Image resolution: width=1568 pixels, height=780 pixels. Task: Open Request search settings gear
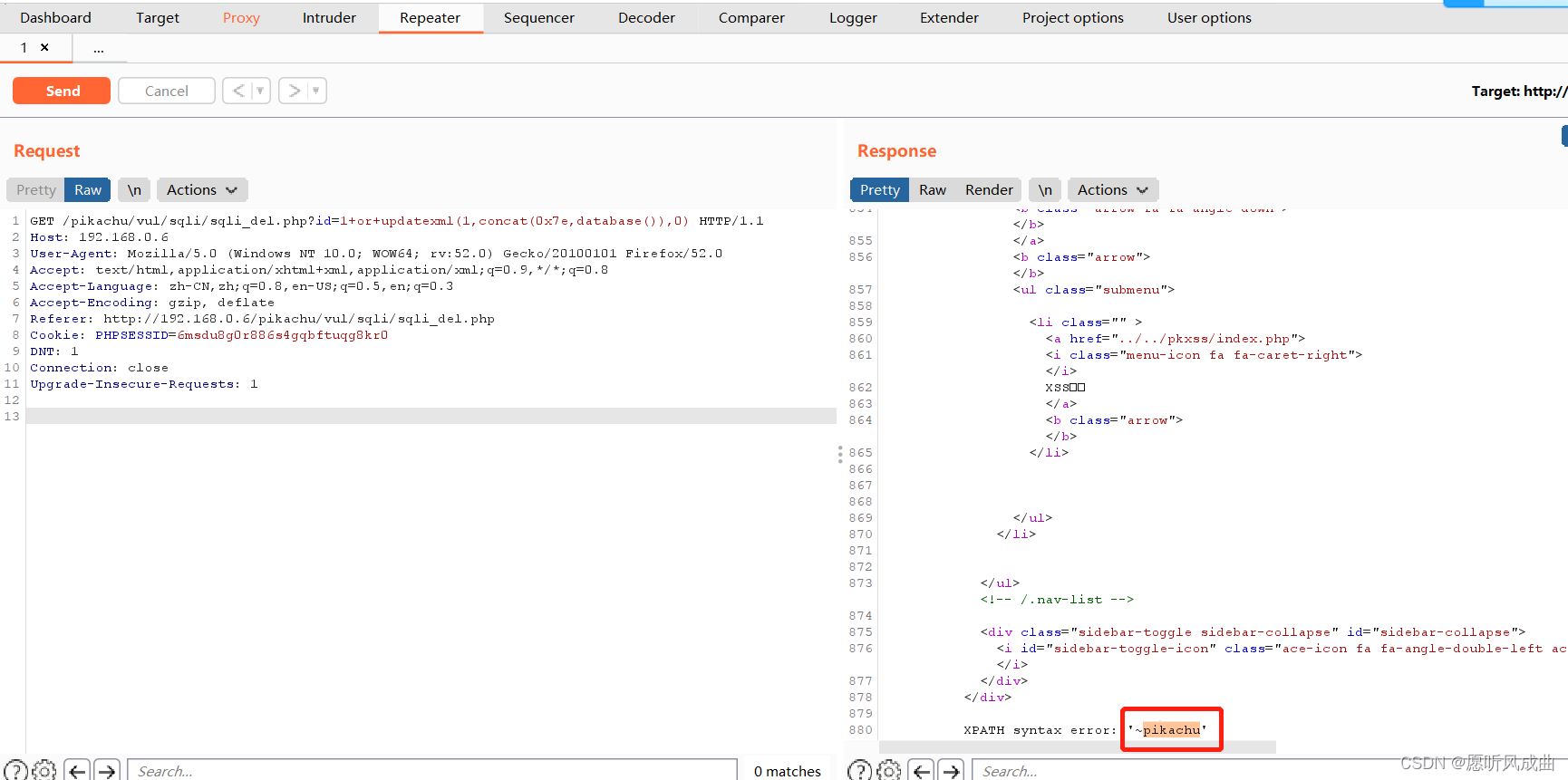pos(44,770)
